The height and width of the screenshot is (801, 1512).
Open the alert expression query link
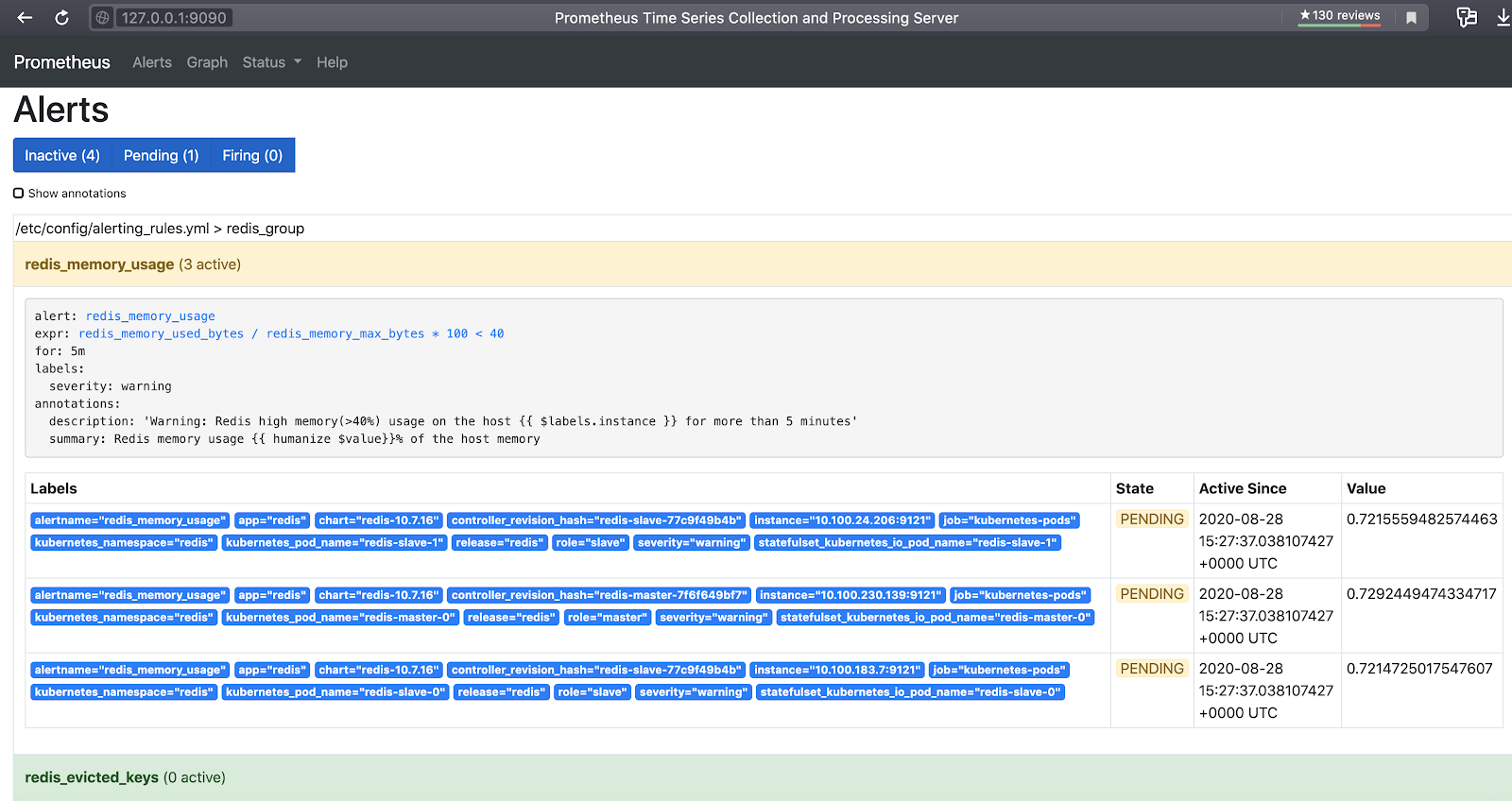(291, 333)
